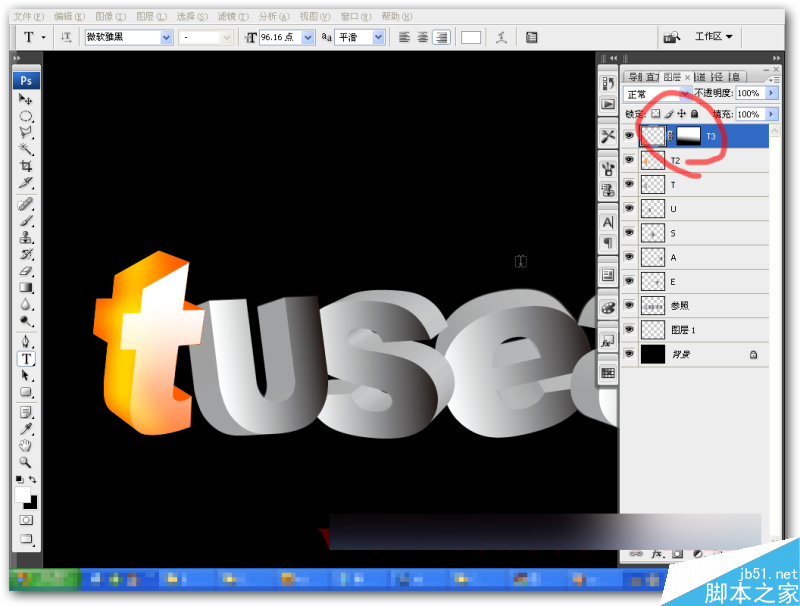Select the Clone Stamp tool
This screenshot has height=606, width=800.
point(26,238)
